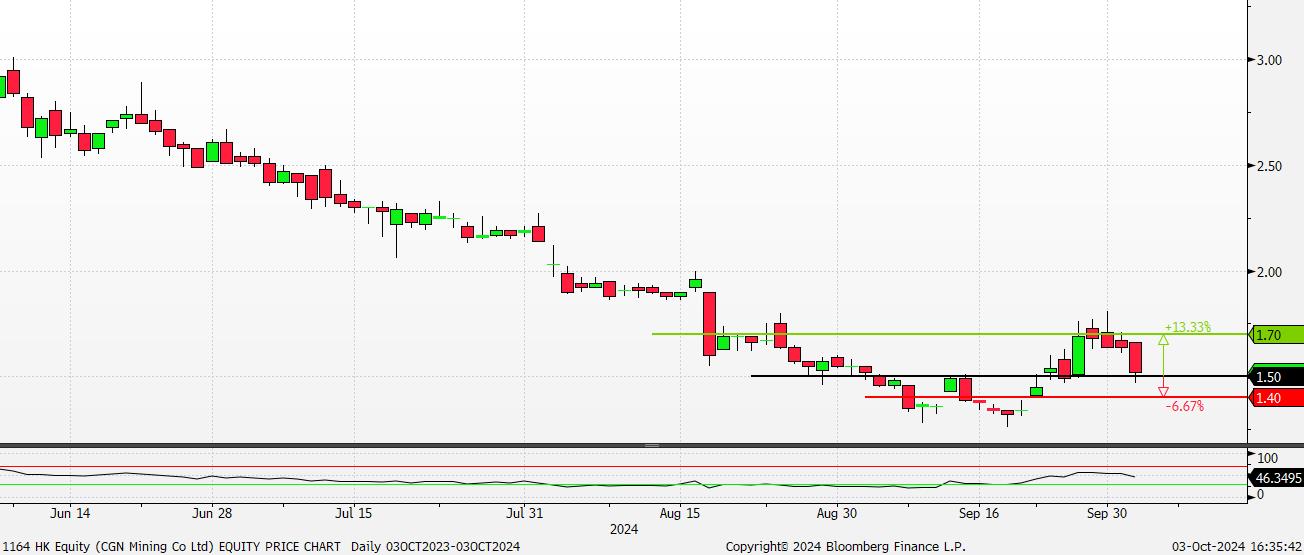Click the panel splitter handle between chart and RSI
Screen dimensions: 1304x555
[x=652, y=445]
